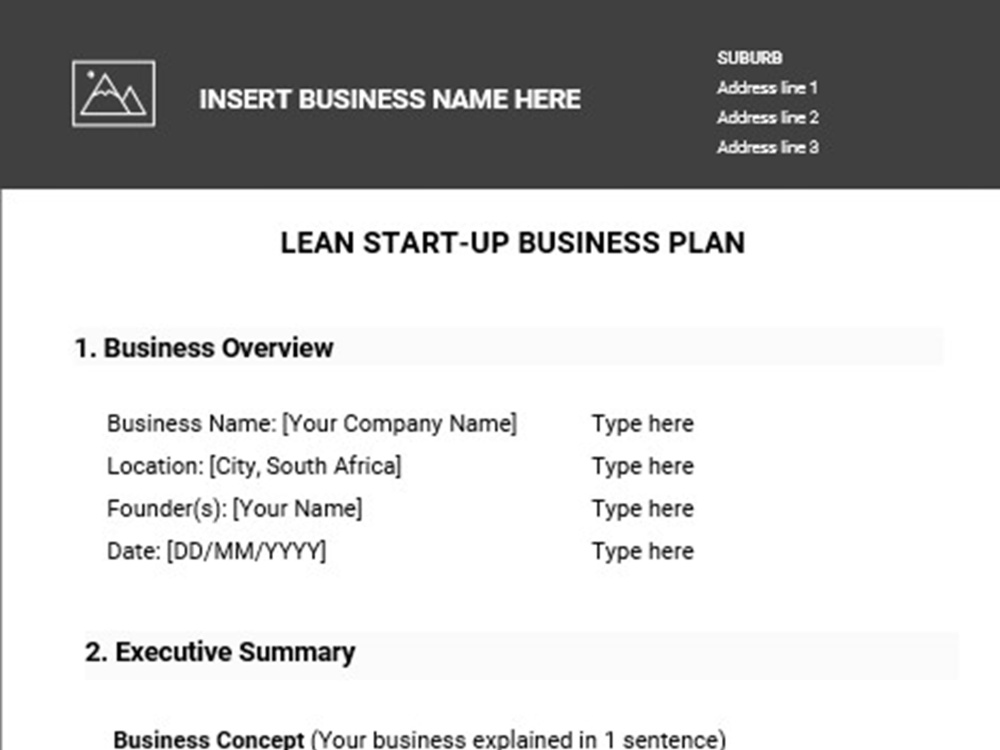Click the LEAN START-UP BUSINESS PLAN title
Viewport: 1000px width, 750px height.
pyautogui.click(x=513, y=243)
